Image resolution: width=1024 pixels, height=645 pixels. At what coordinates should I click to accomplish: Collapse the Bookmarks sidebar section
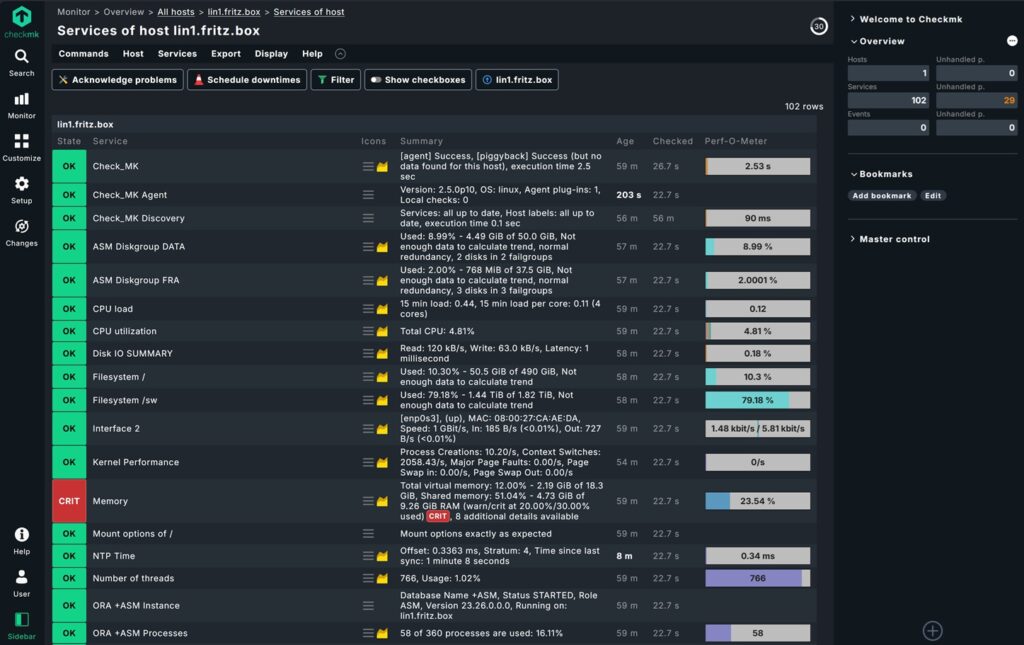tap(881, 174)
